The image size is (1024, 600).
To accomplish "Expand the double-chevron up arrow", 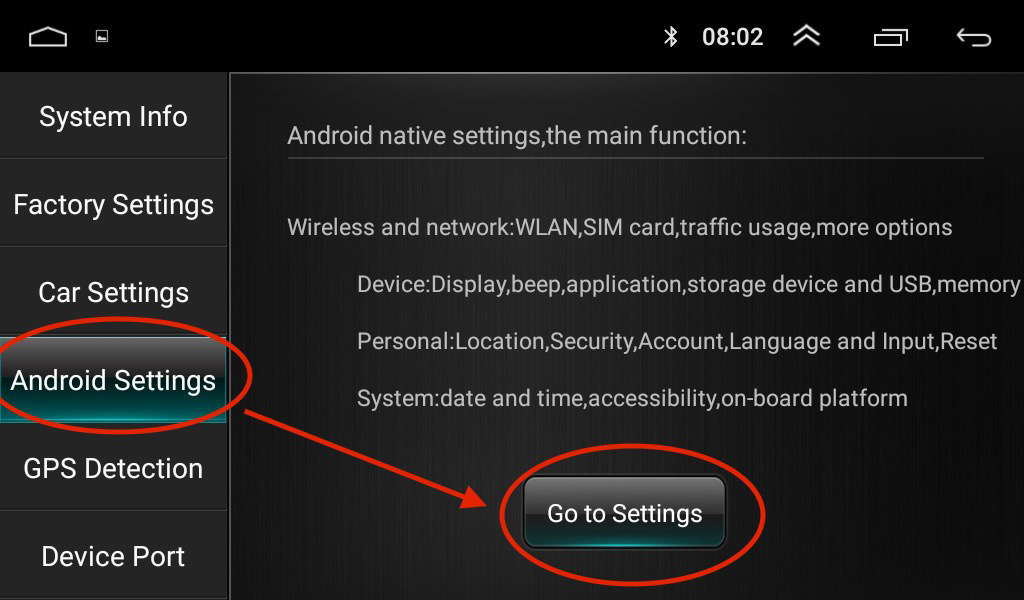I will click(x=807, y=36).
